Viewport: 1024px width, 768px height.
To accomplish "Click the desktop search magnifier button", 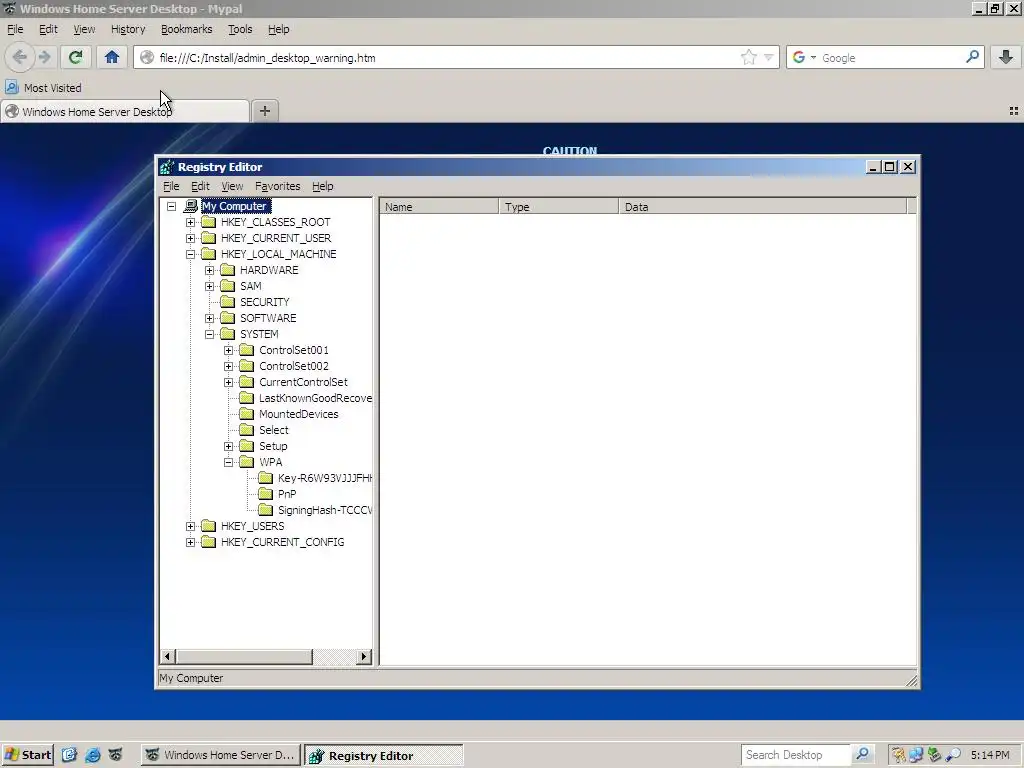I will tap(862, 754).
